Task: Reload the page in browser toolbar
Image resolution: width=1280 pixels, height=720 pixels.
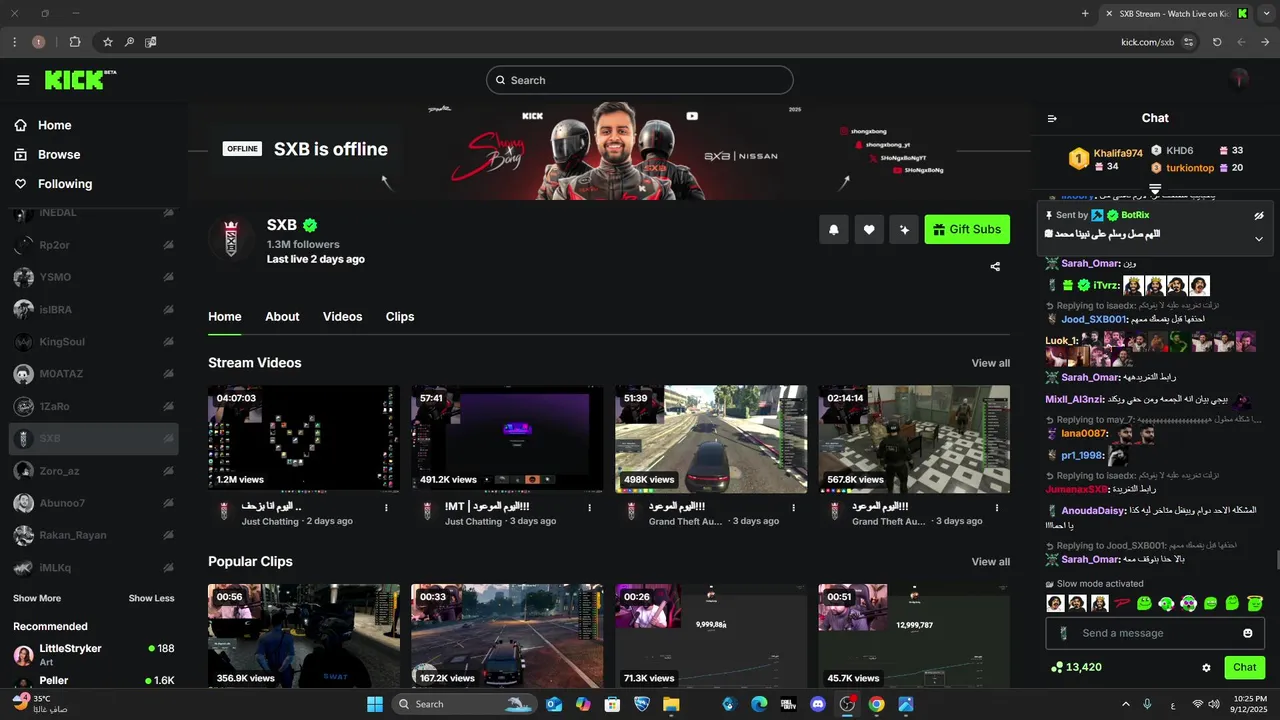Action: point(1217,42)
